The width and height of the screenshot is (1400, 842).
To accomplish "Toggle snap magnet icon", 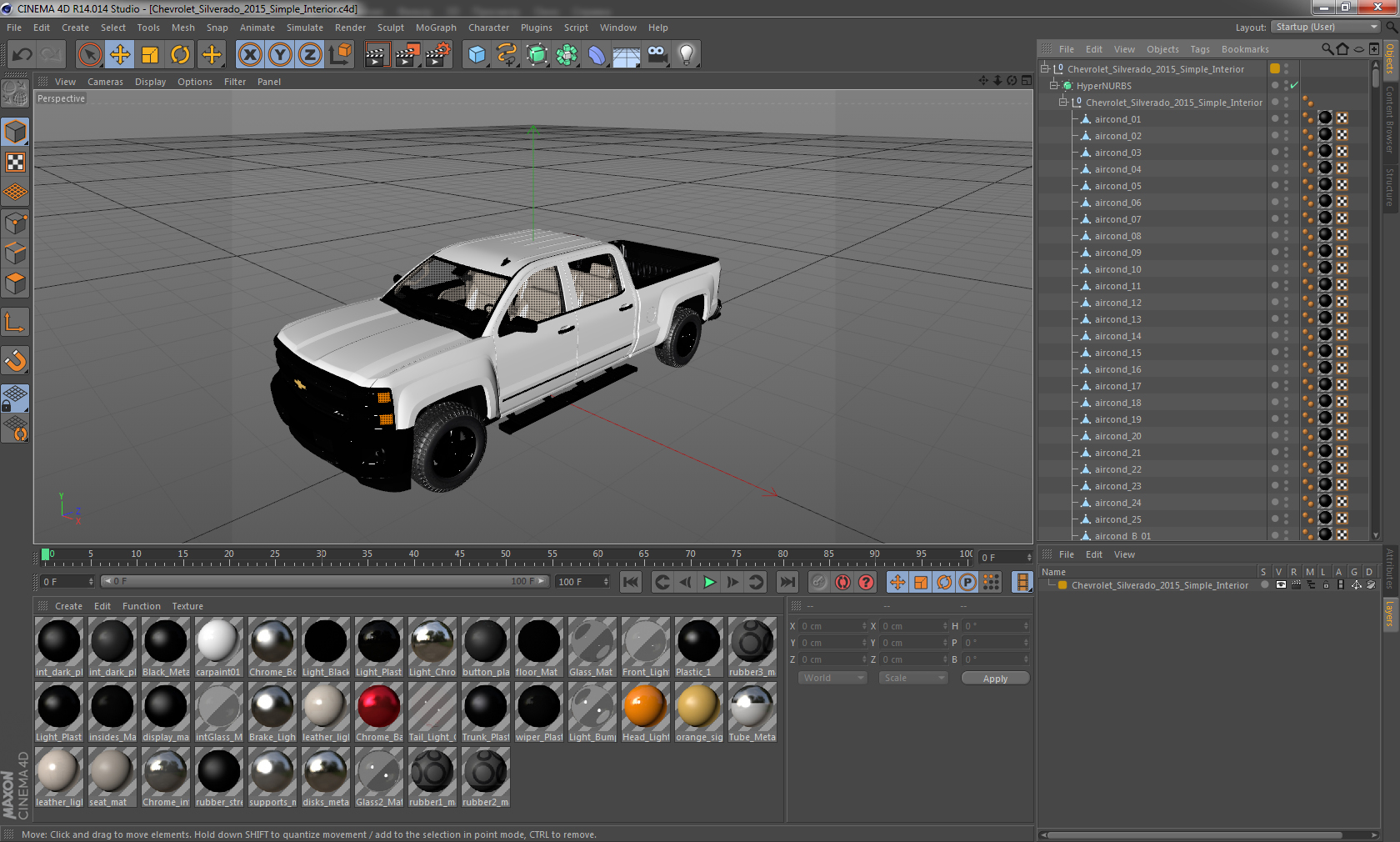I will pyautogui.click(x=15, y=360).
